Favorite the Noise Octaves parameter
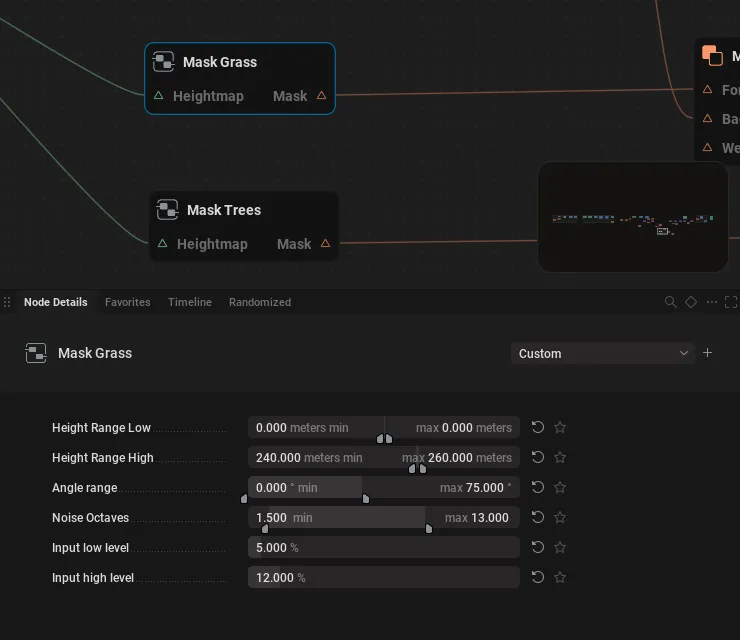The width and height of the screenshot is (740, 640). (x=560, y=517)
